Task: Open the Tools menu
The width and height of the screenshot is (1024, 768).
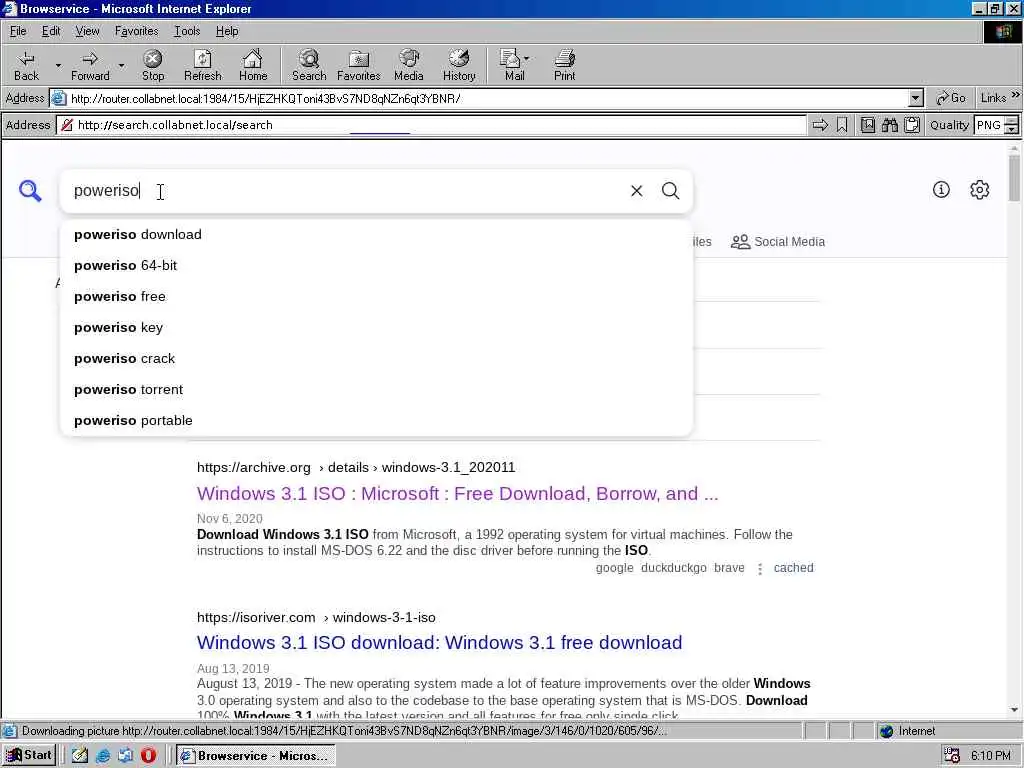Action: coord(187,31)
